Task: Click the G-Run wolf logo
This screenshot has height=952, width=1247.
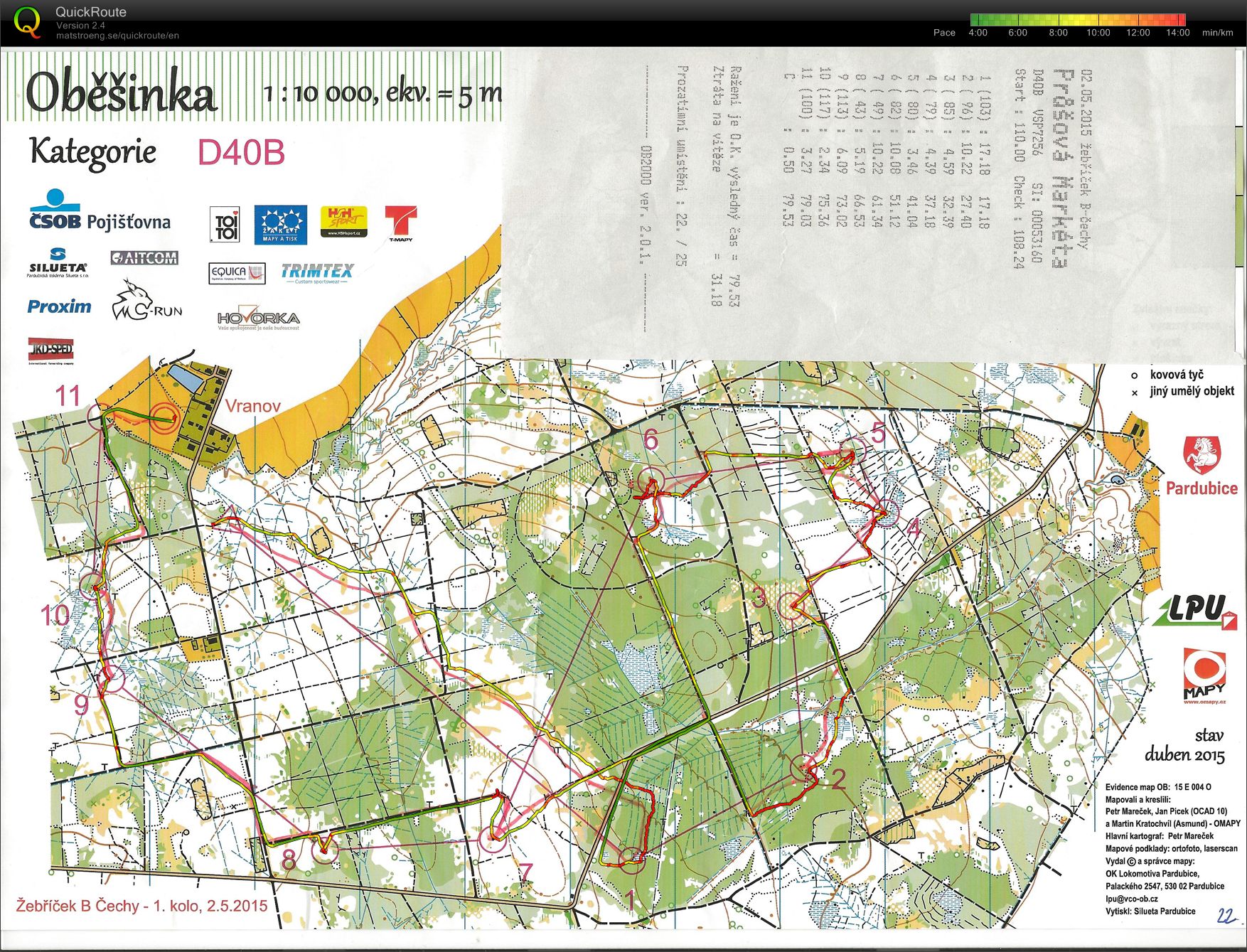Action: pyautogui.click(x=146, y=301)
